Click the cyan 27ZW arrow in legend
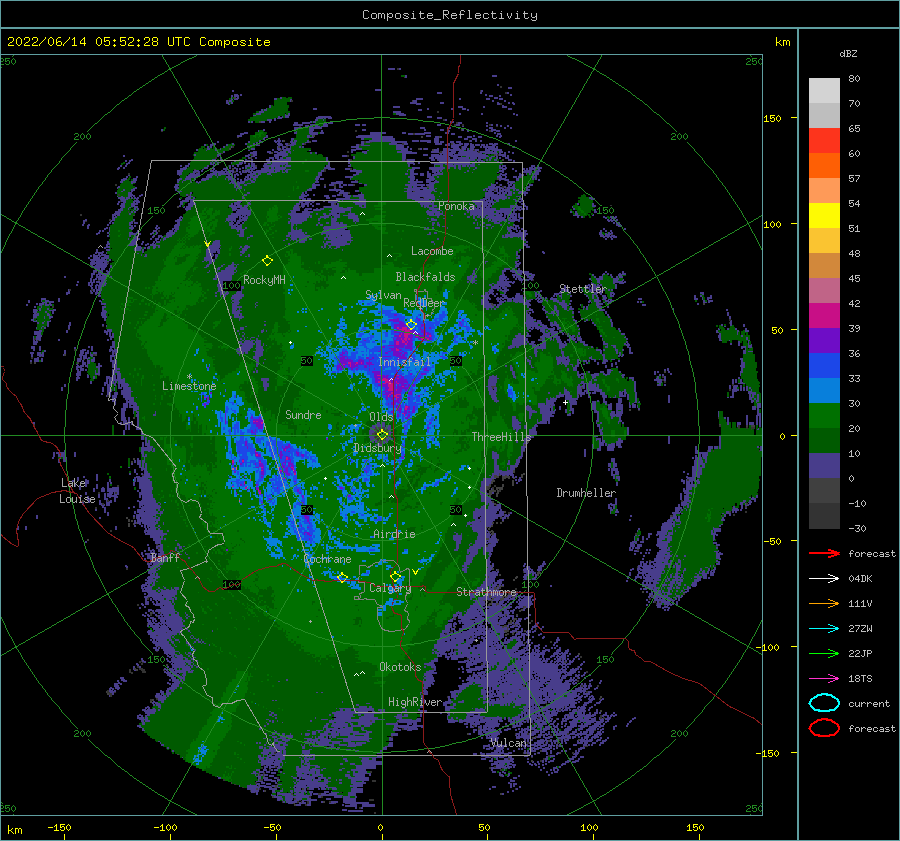This screenshot has width=900, height=841. [824, 629]
